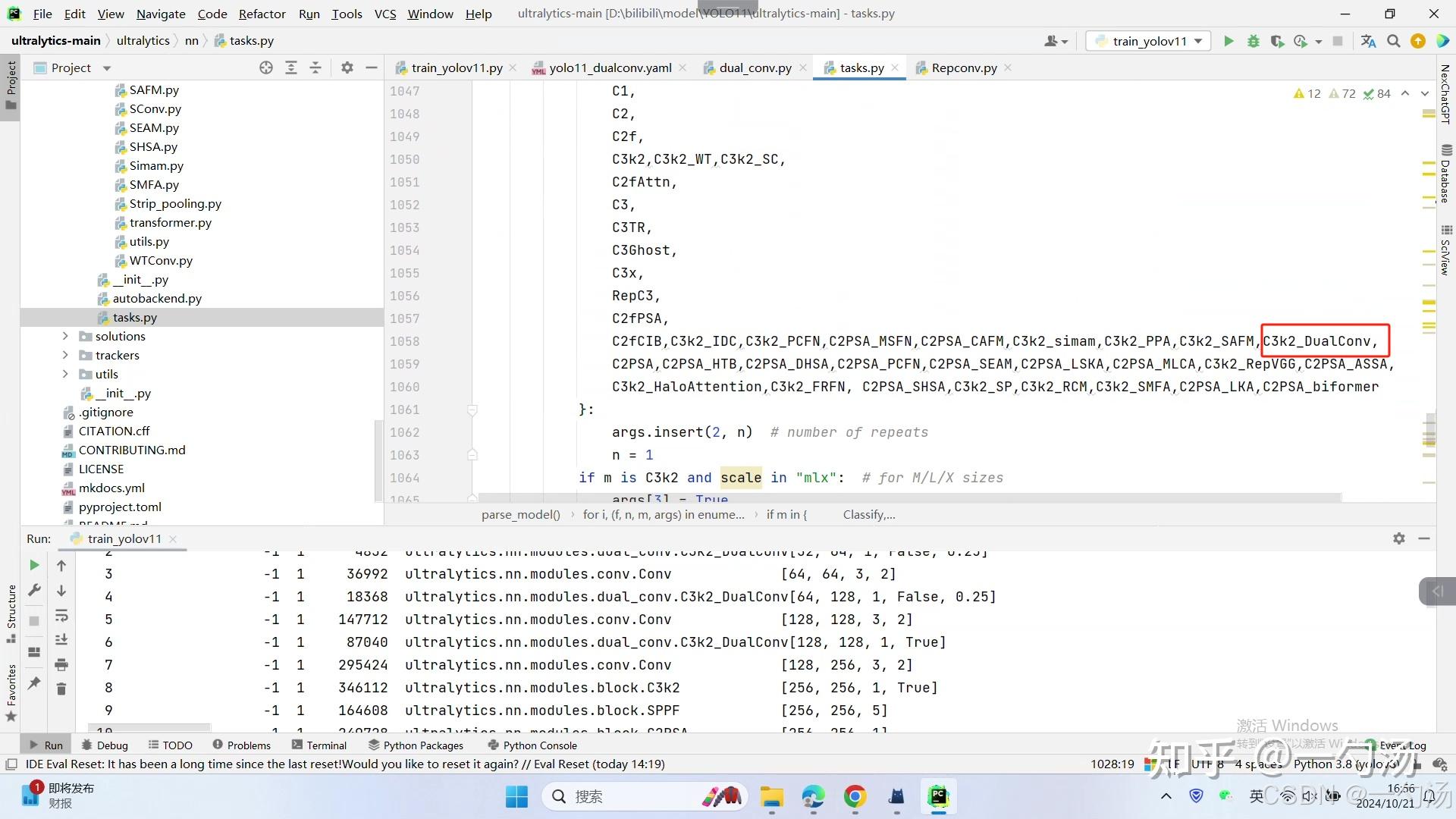1456x819 pixels.
Task: Open Search Everywhere magnifier icon
Action: click(1393, 41)
